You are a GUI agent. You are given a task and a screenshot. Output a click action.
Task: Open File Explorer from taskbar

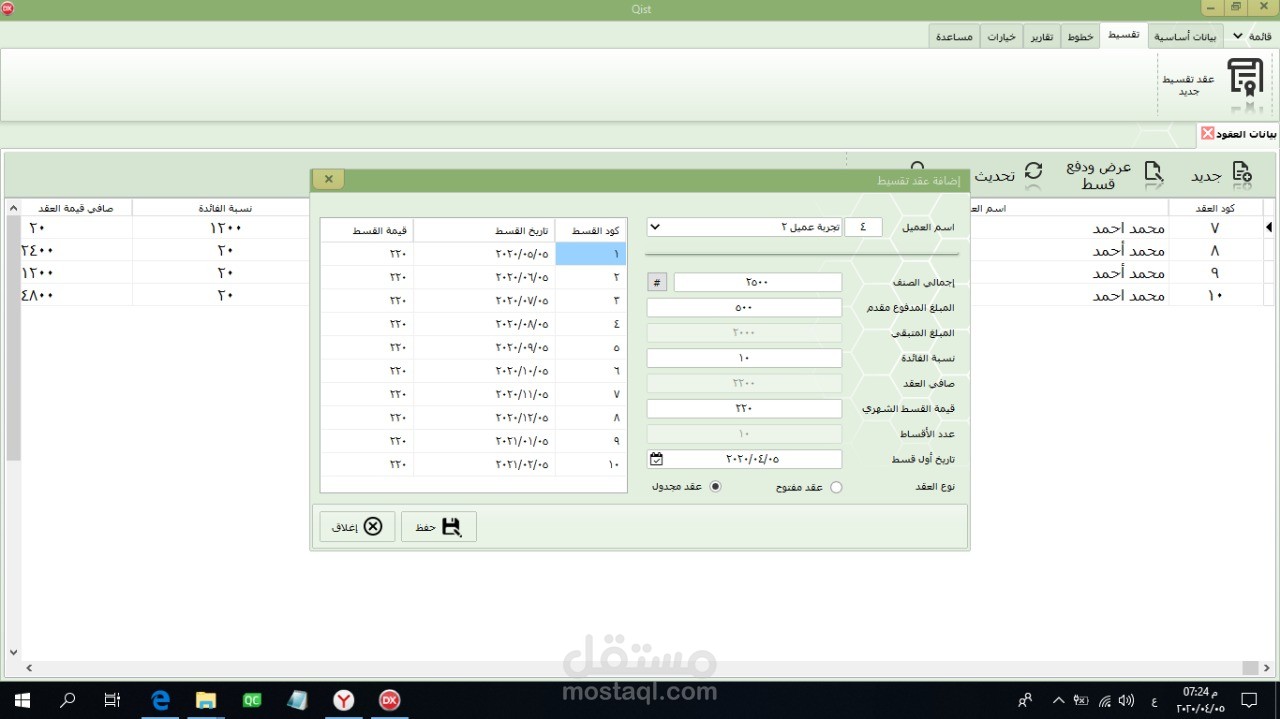[206, 700]
